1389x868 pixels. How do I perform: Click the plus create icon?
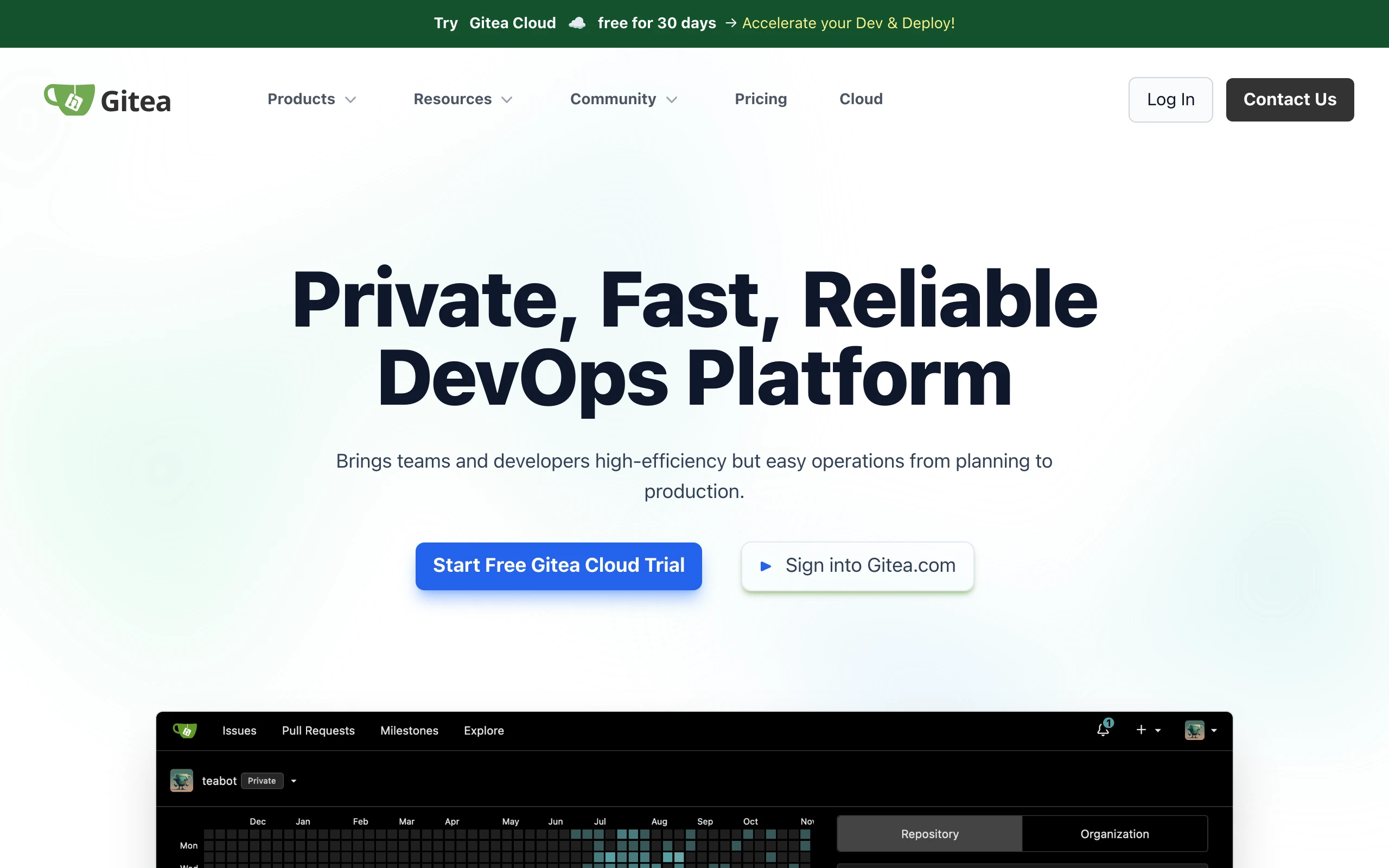[1141, 730]
